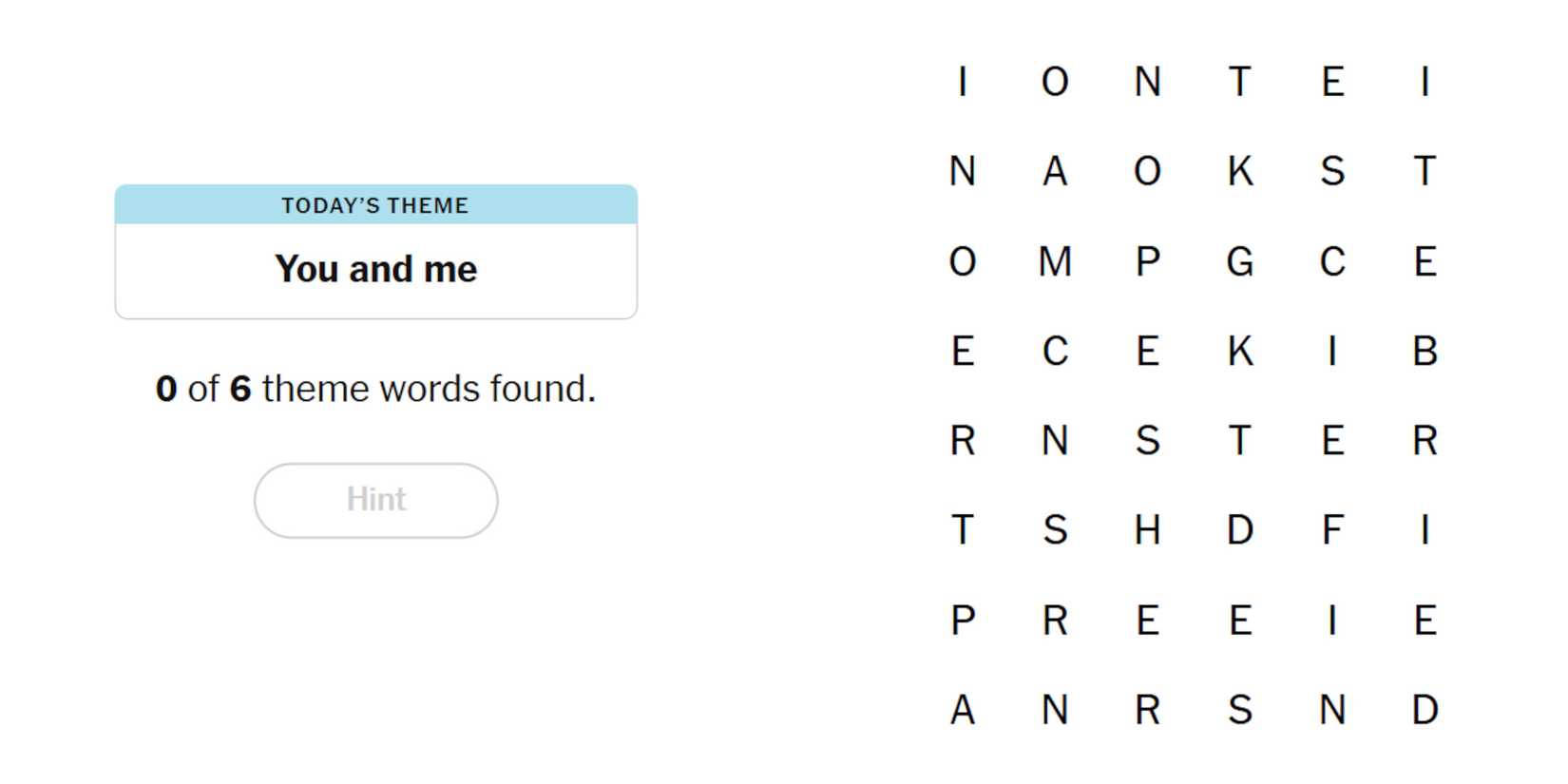Image resolution: width=1568 pixels, height=784 pixels.
Task: Pick the letter H in the grid
Action: (1147, 530)
